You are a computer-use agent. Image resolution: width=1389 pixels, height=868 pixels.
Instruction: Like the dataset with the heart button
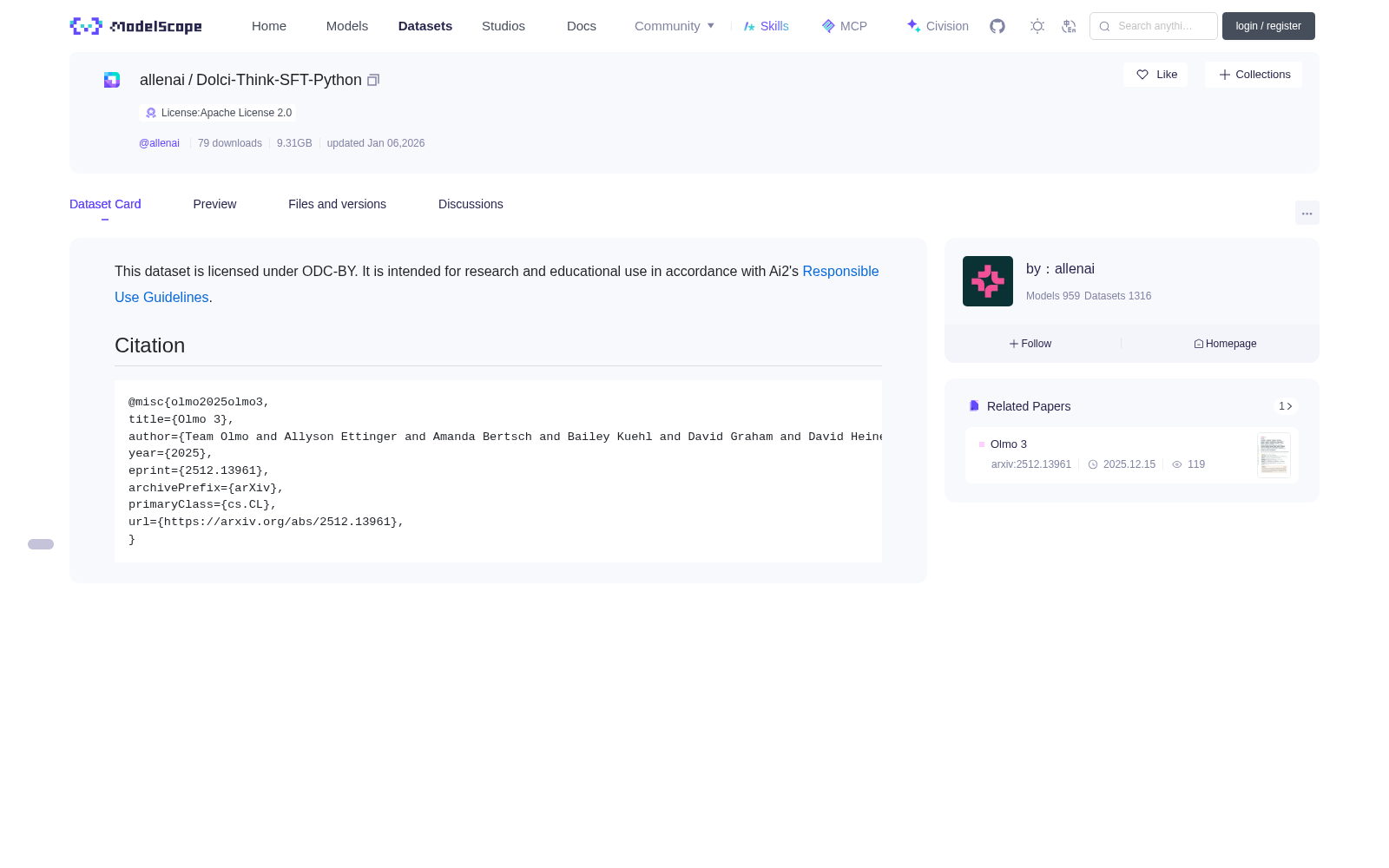[1155, 75]
